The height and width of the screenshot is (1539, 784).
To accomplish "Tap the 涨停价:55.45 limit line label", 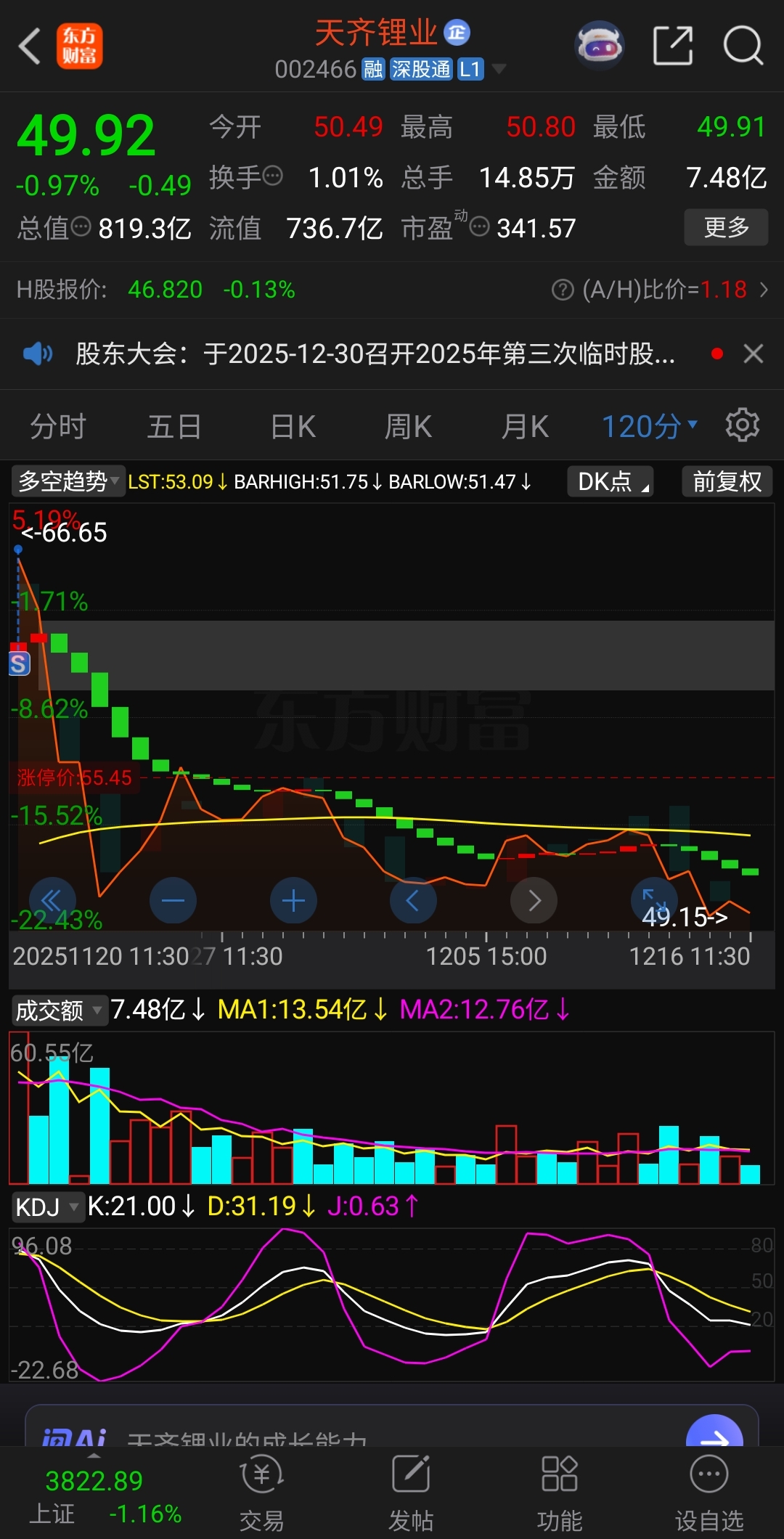I will [75, 777].
